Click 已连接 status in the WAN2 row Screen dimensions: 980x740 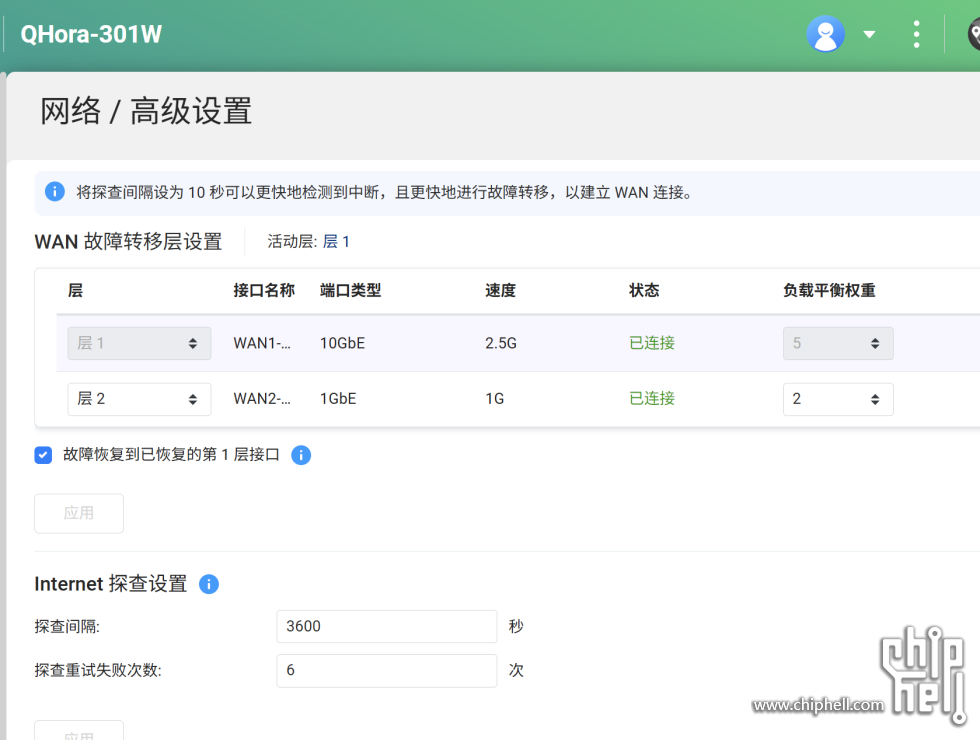(652, 399)
